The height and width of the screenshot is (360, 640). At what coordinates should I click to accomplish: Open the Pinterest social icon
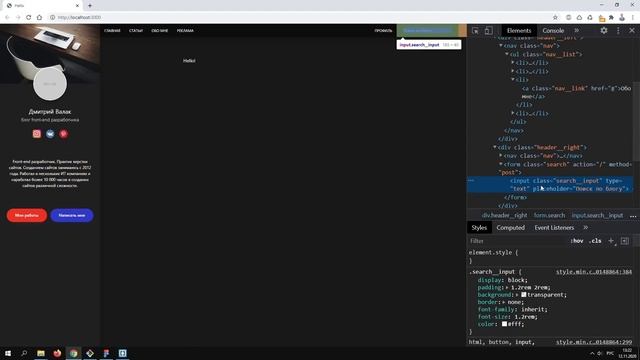pos(64,133)
